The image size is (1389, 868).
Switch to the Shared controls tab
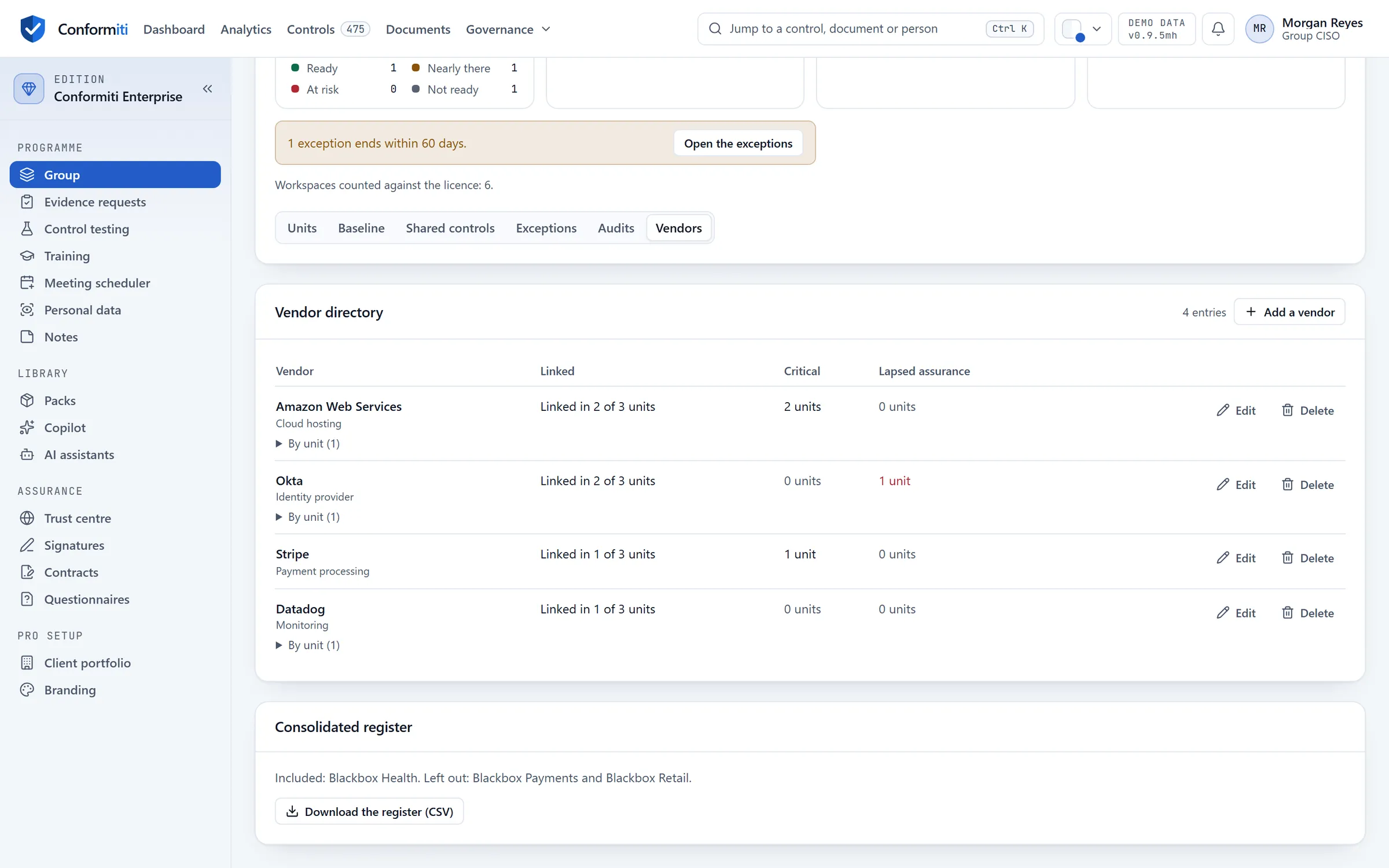click(x=450, y=228)
